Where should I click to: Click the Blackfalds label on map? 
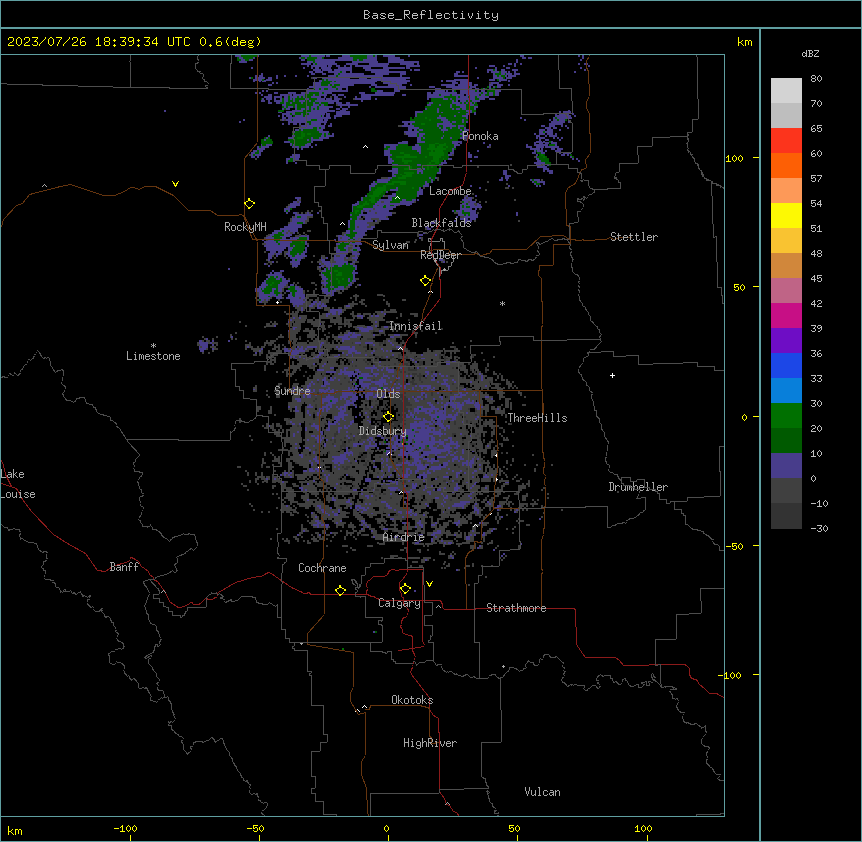(x=441, y=223)
